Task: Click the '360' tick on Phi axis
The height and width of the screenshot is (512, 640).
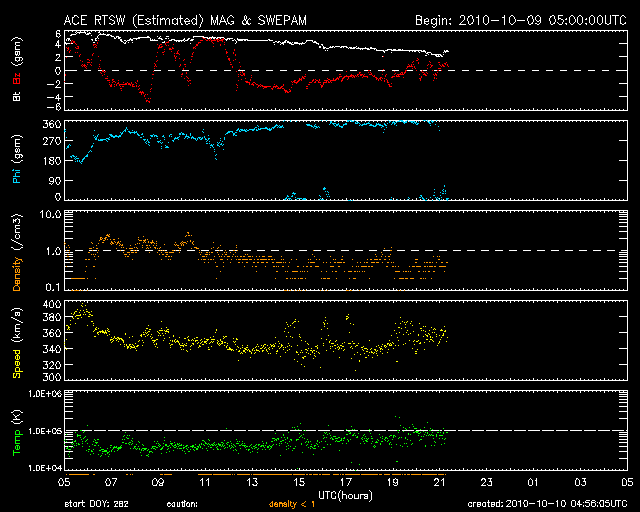Action: (52, 125)
